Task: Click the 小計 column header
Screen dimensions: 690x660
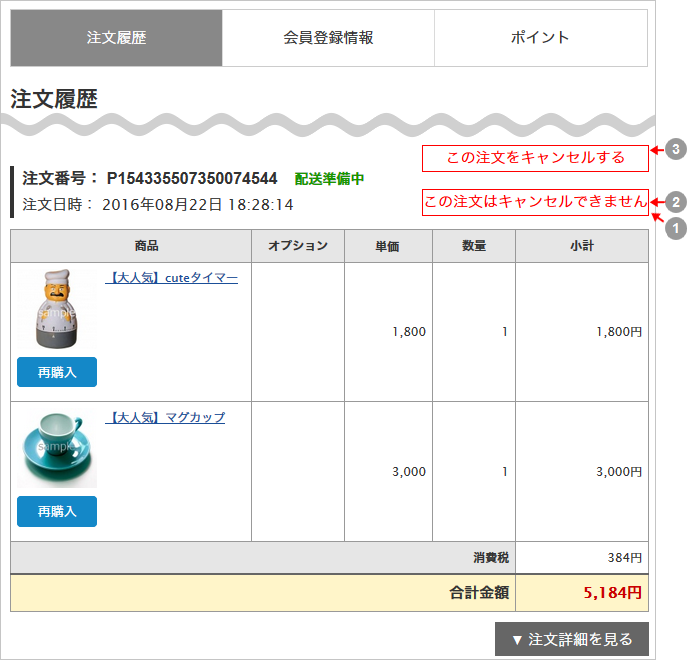Action: coord(581,246)
